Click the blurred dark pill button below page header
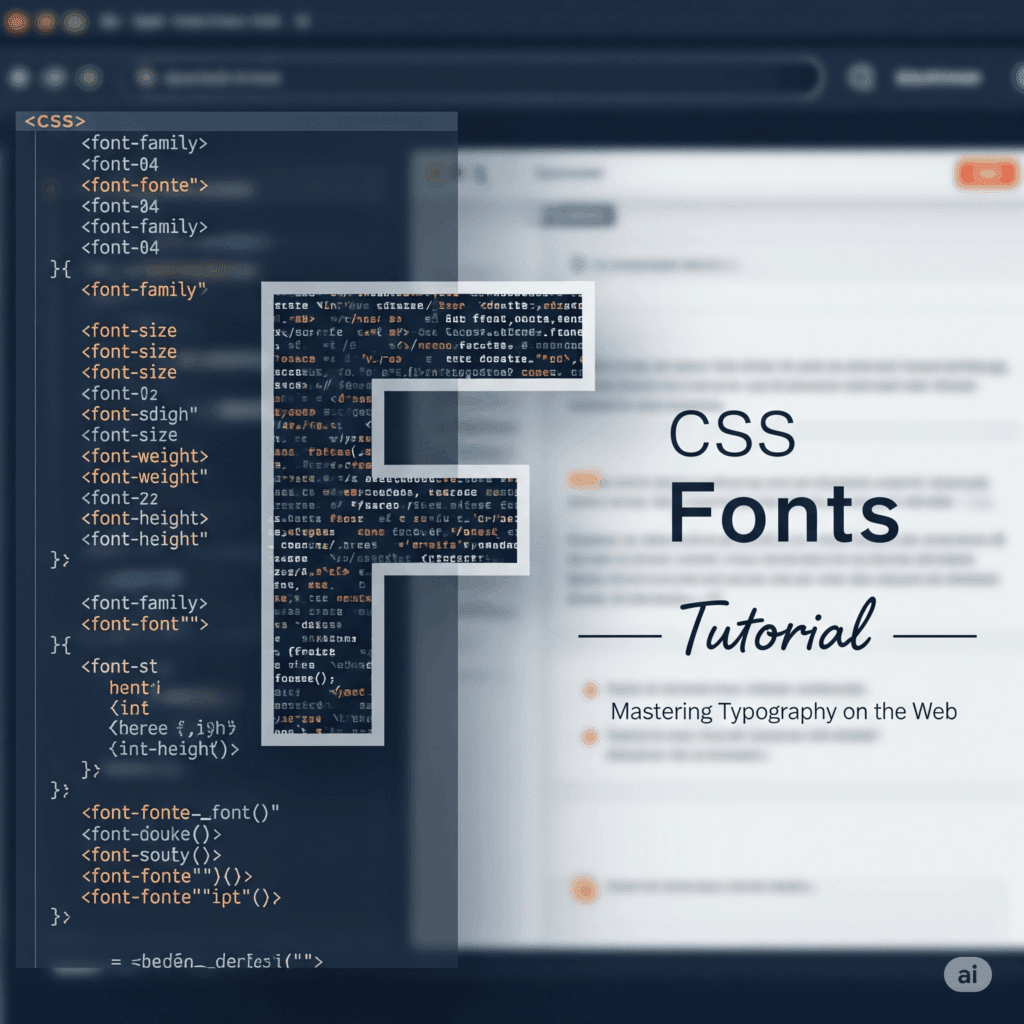This screenshot has width=1024, height=1024. [x=580, y=215]
